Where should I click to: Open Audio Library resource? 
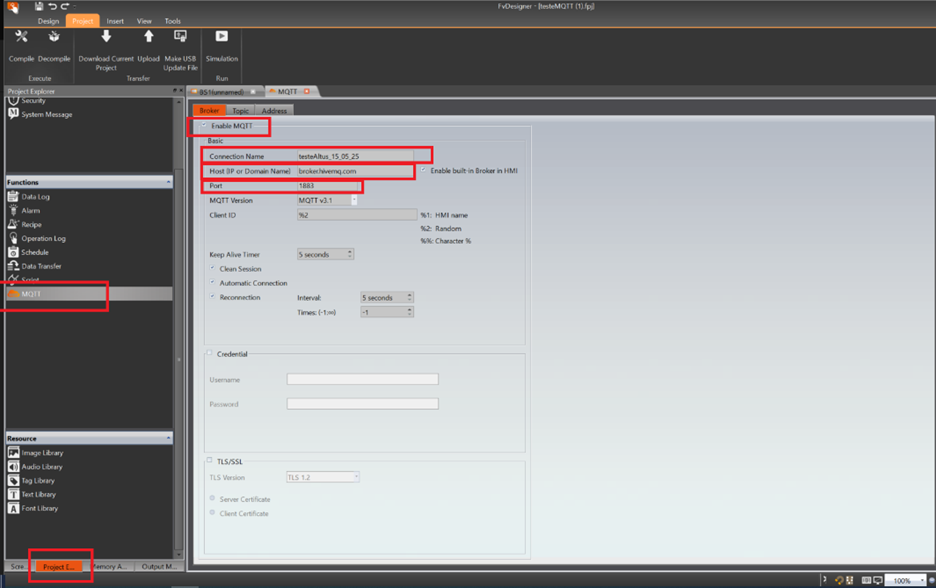pos(35,467)
